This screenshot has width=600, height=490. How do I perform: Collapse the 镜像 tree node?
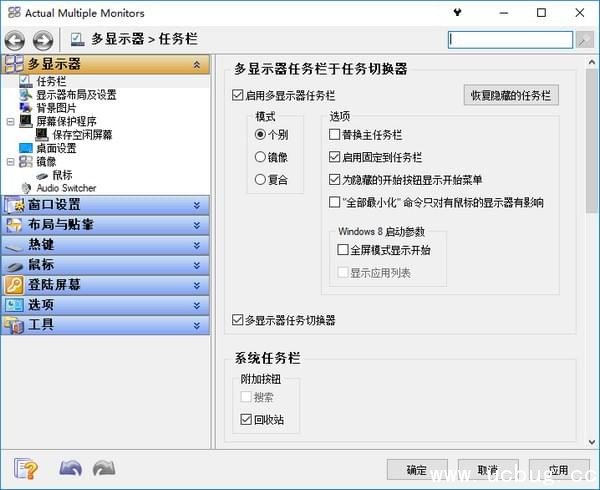[11, 162]
